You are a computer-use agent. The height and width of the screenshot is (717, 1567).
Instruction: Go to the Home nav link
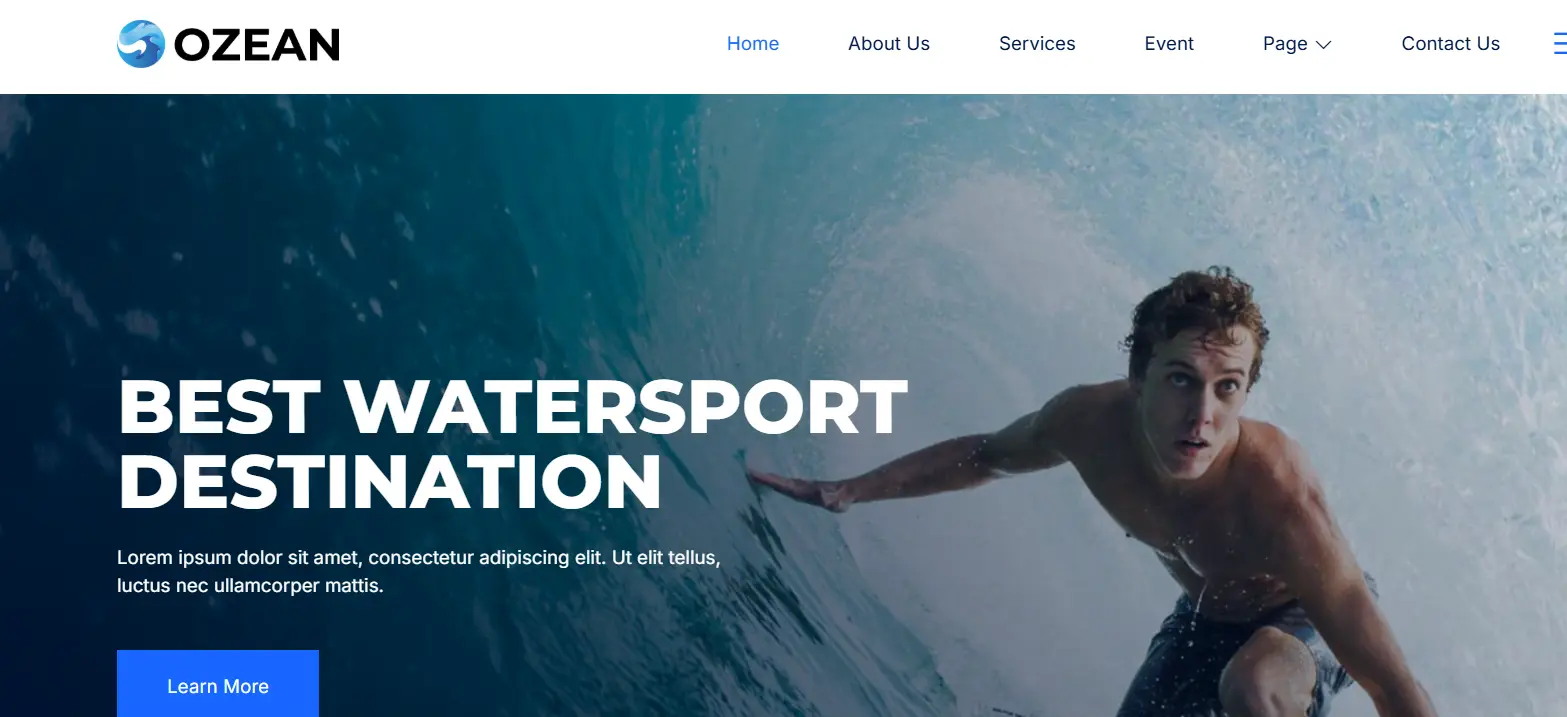pos(753,44)
